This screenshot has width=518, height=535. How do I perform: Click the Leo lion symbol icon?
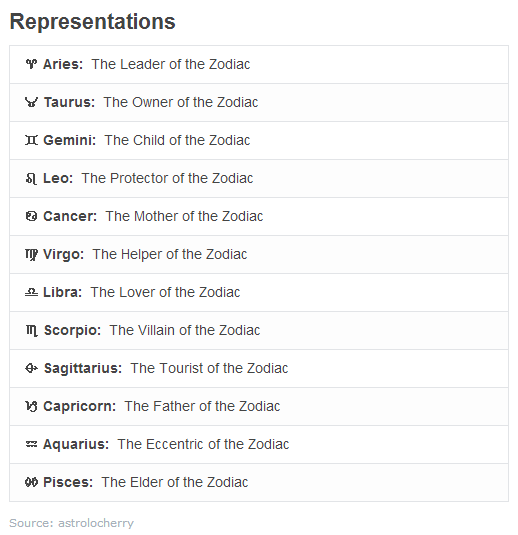point(31,178)
